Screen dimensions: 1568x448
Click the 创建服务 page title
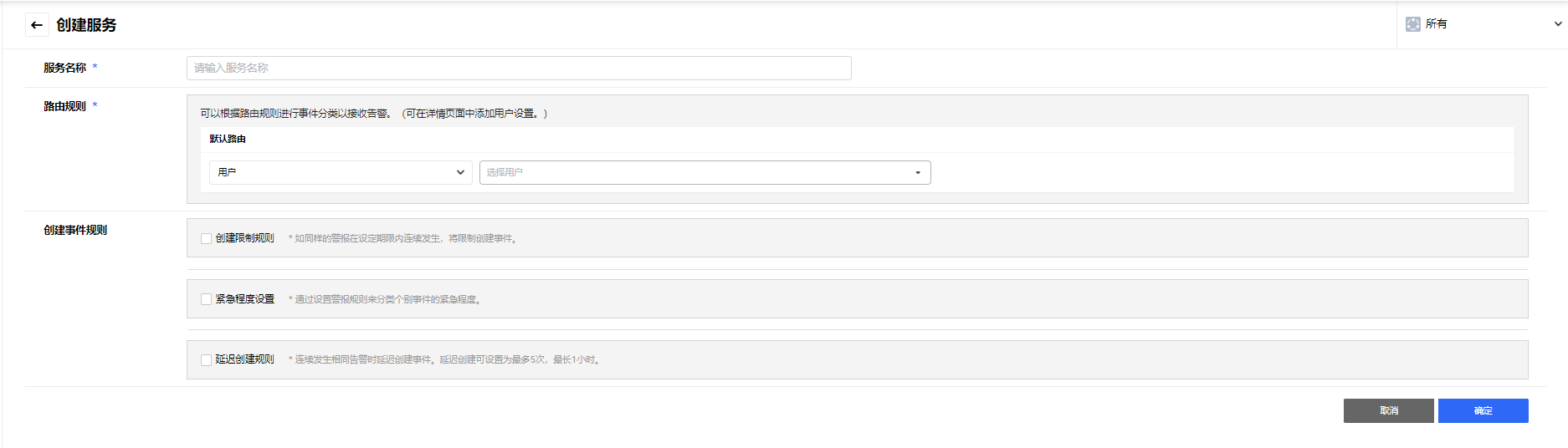(86, 25)
